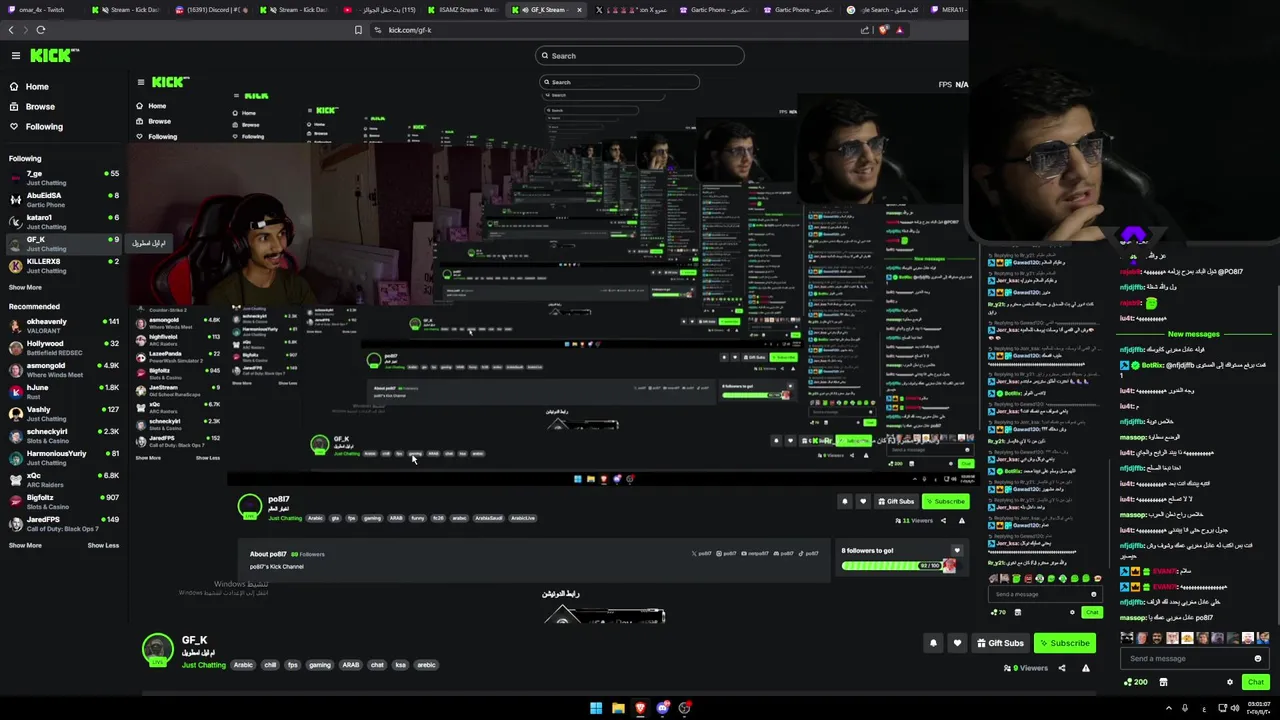
Task: Open AbuEidSA channel in Following list
Action: 63,200
